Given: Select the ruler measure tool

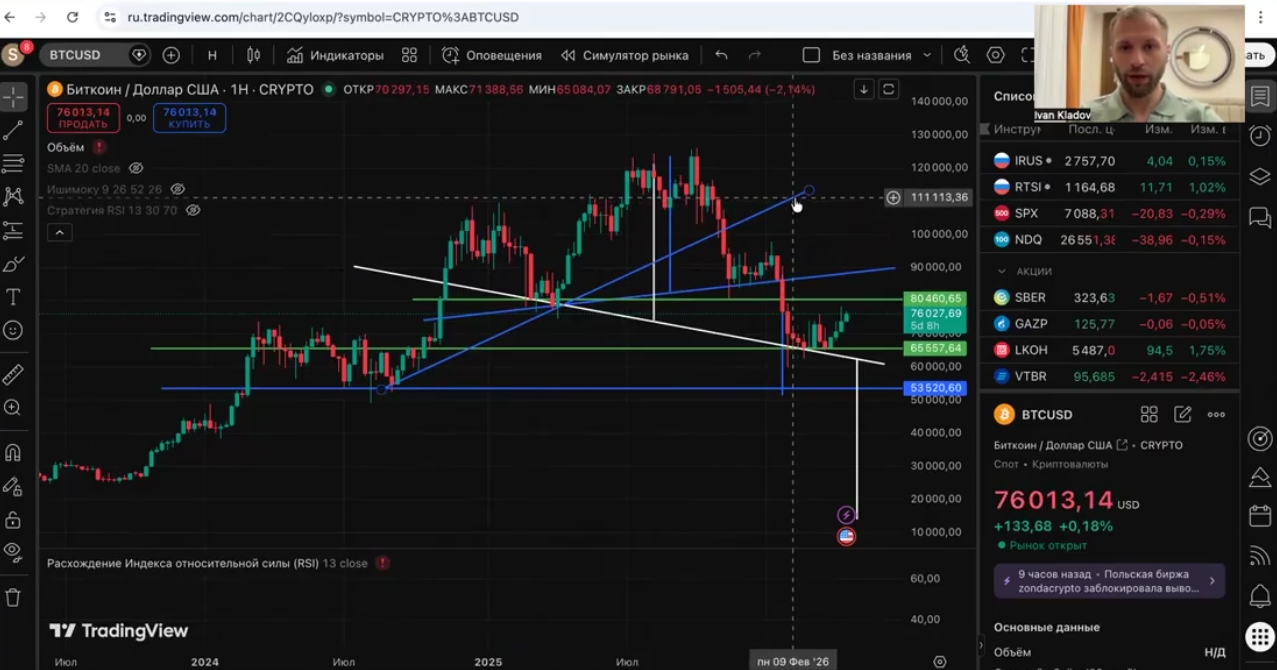Looking at the screenshot, I should [13, 374].
